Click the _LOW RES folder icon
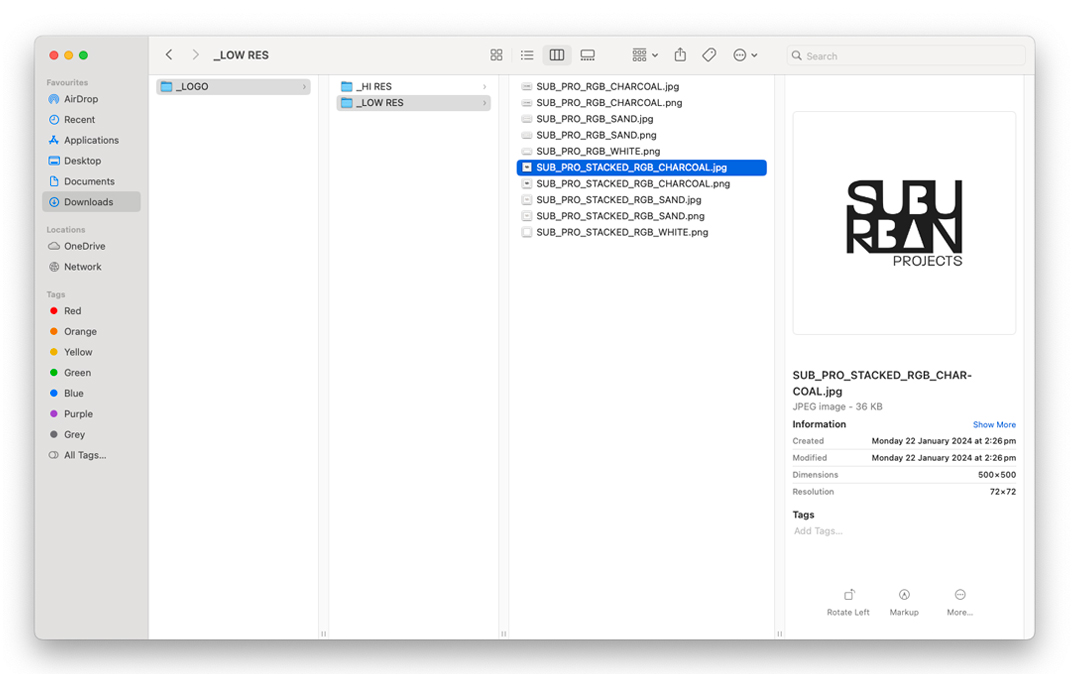The image size is (1080, 674). tap(346, 103)
